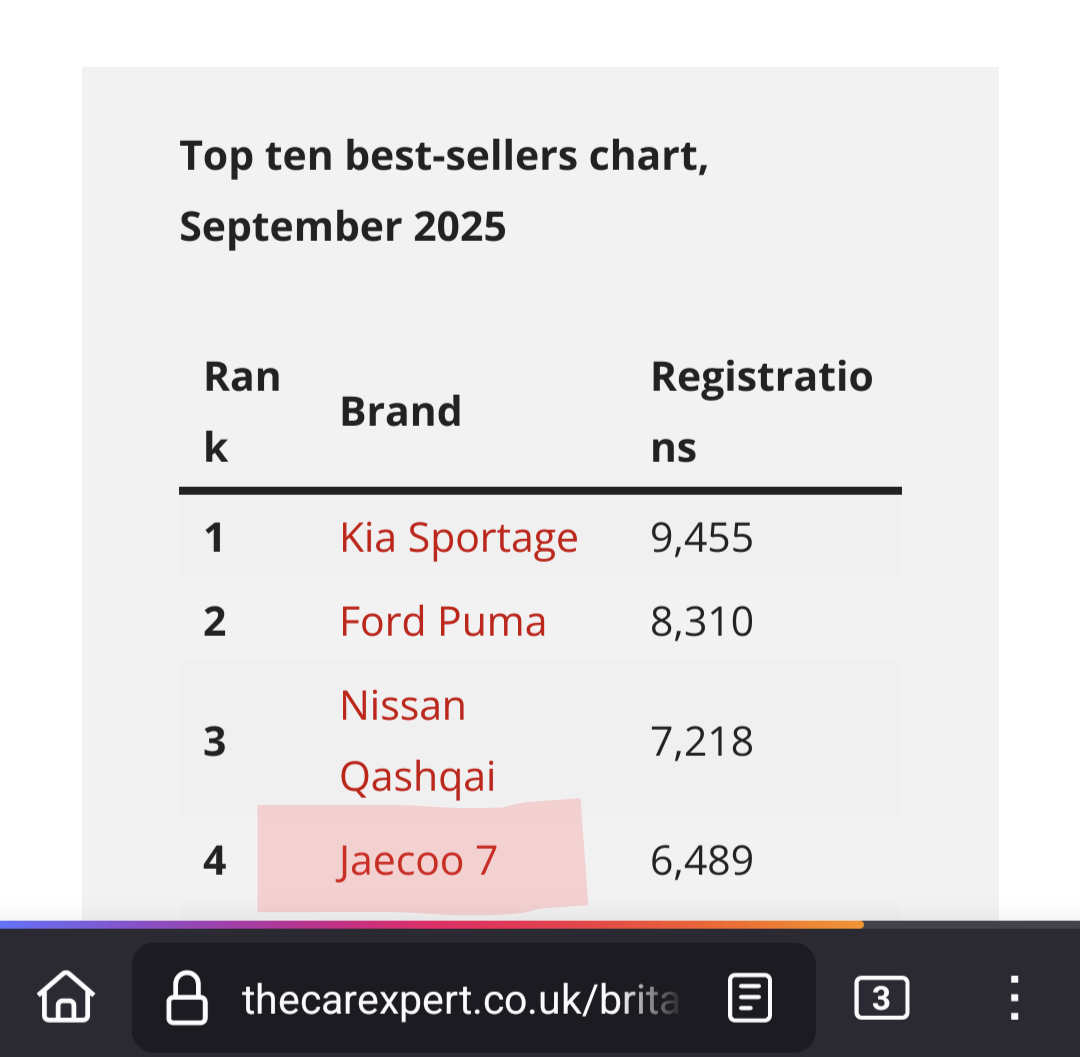Tap the 7,218 registrations cell
Screen dimensions: 1080x1057
pyautogui.click(x=702, y=742)
